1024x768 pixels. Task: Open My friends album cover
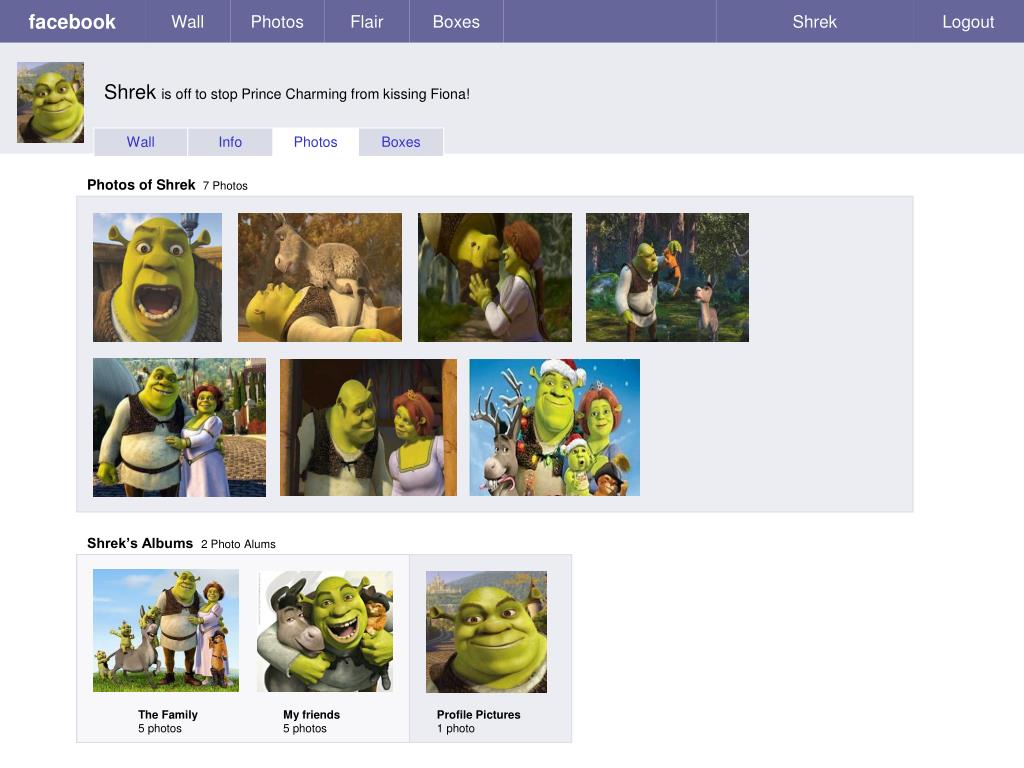coord(325,632)
